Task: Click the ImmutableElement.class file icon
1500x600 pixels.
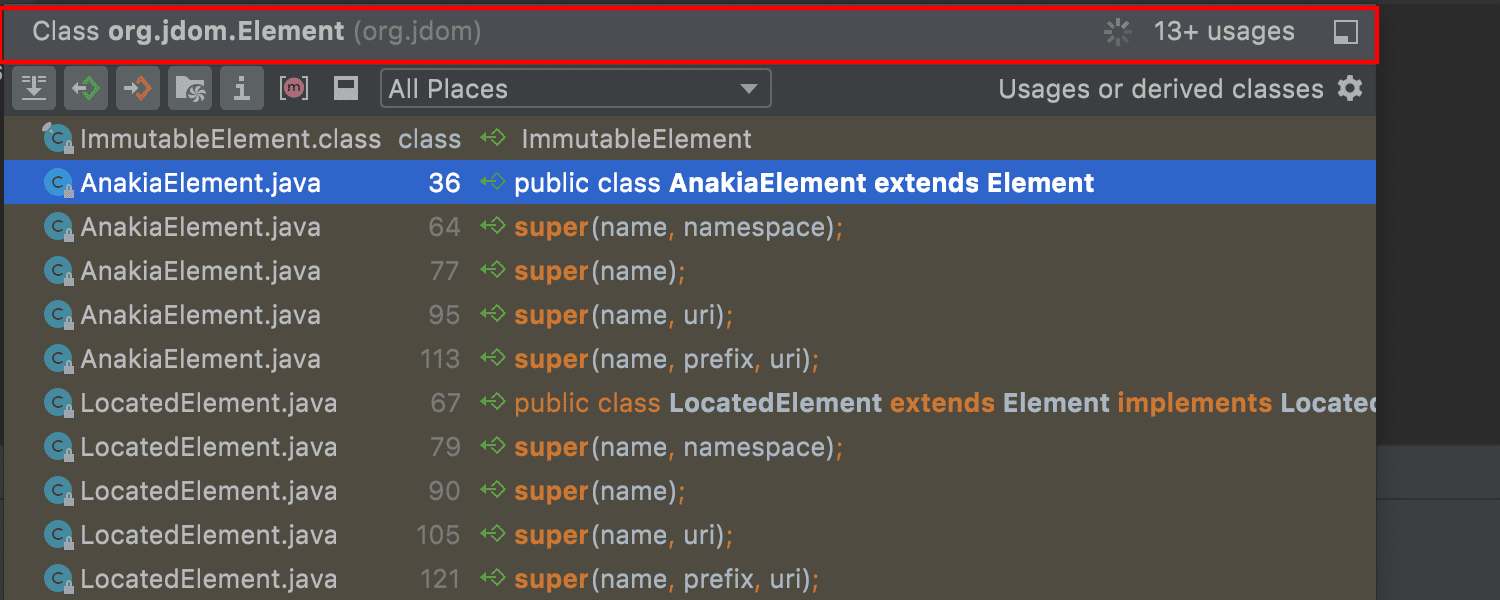Action: [x=58, y=139]
